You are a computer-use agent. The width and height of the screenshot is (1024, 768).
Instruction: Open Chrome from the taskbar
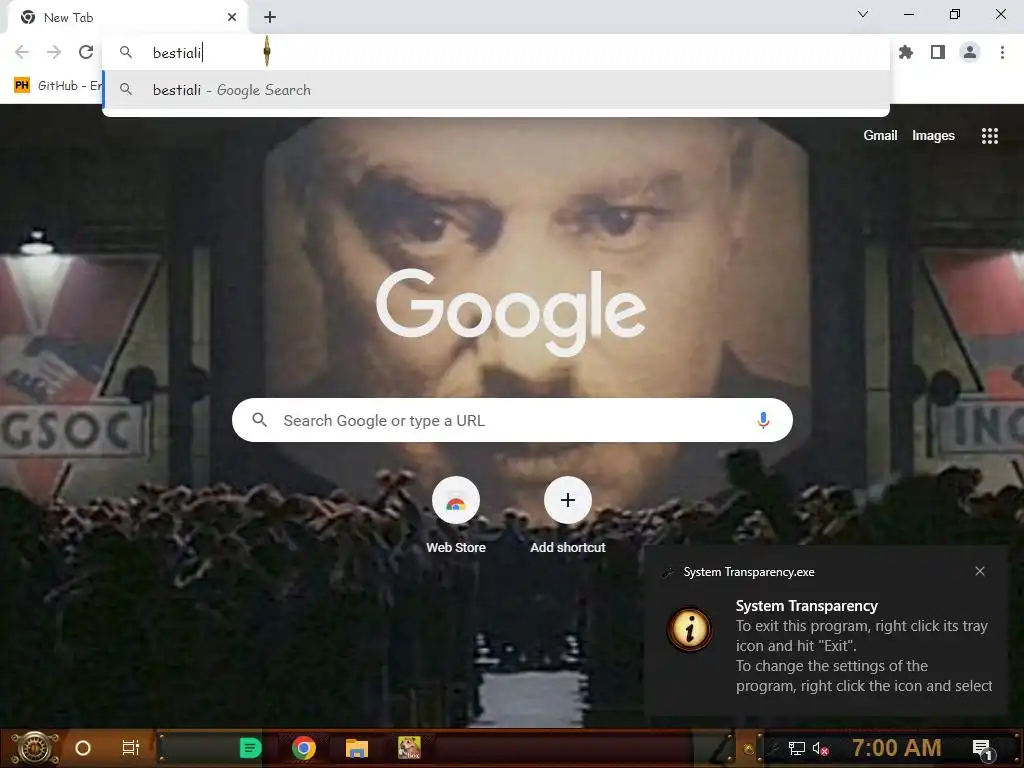304,748
